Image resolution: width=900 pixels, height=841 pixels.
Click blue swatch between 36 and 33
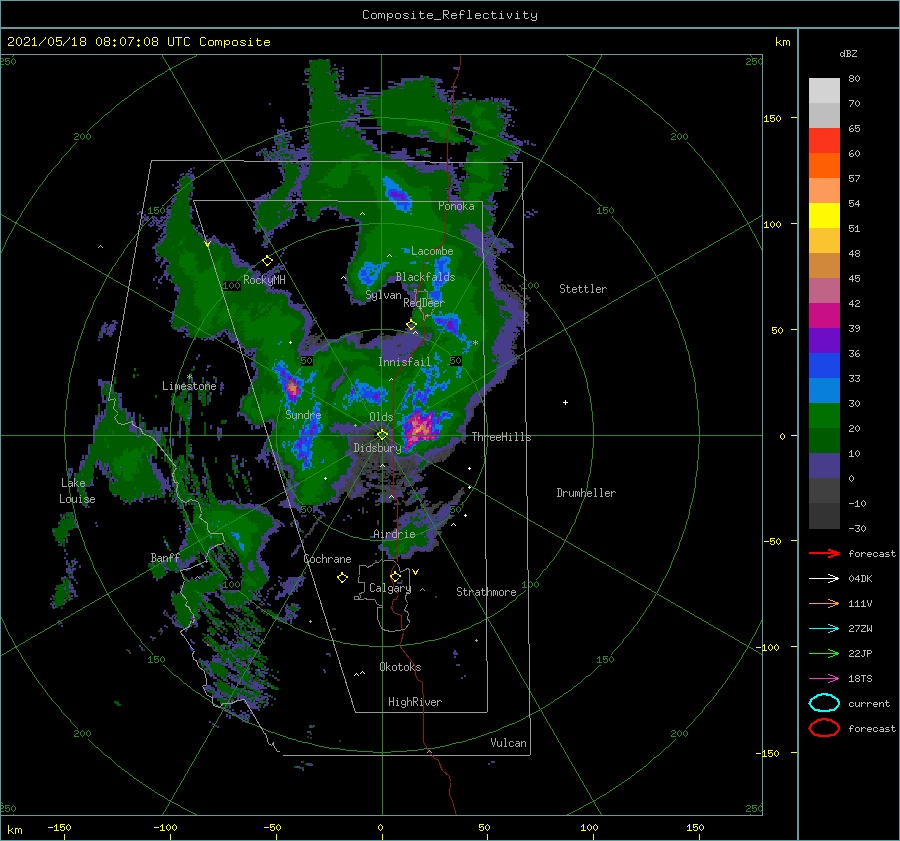pos(824,365)
